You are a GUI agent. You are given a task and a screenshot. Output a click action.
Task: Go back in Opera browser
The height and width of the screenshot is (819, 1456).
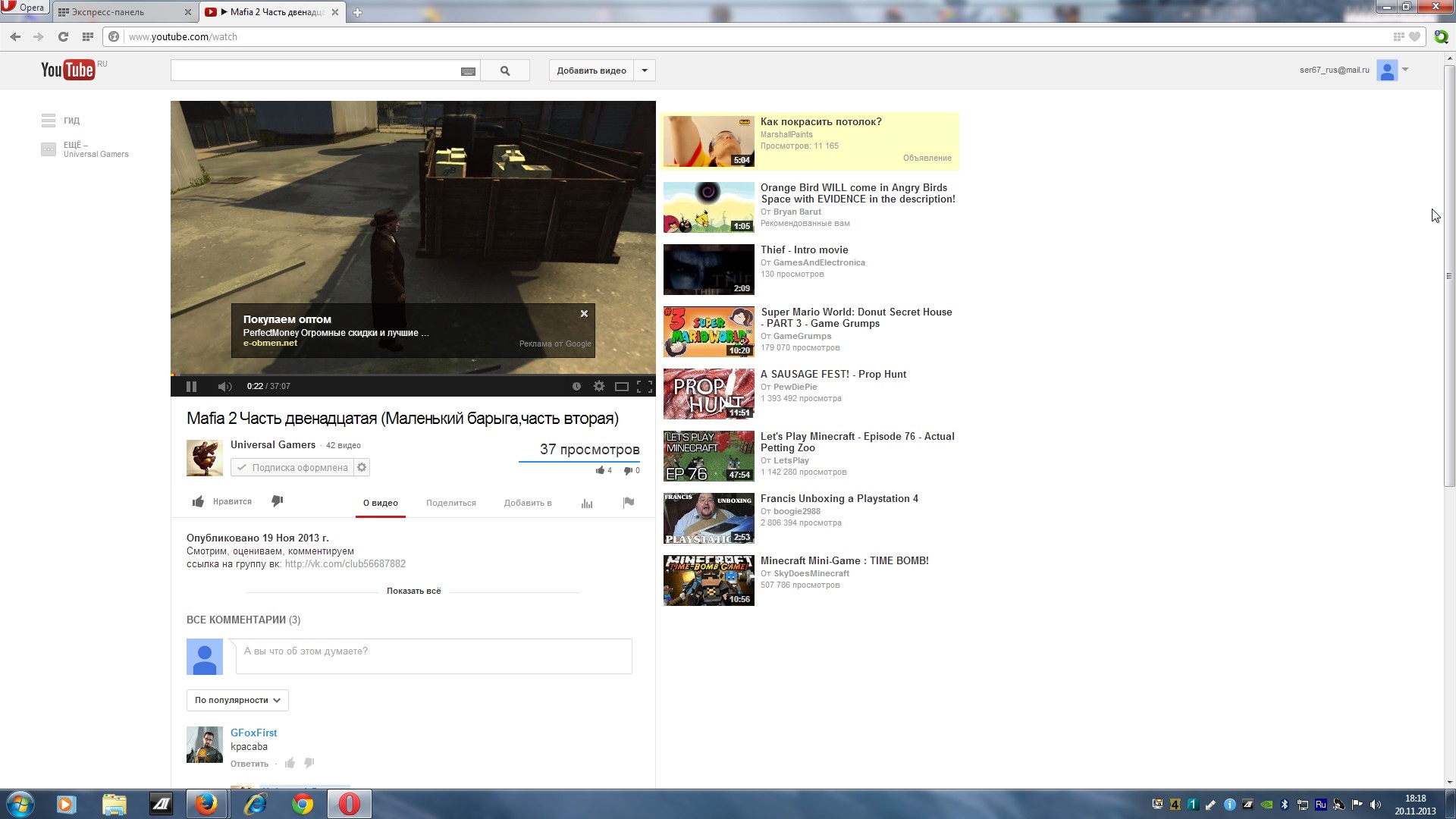(15, 36)
